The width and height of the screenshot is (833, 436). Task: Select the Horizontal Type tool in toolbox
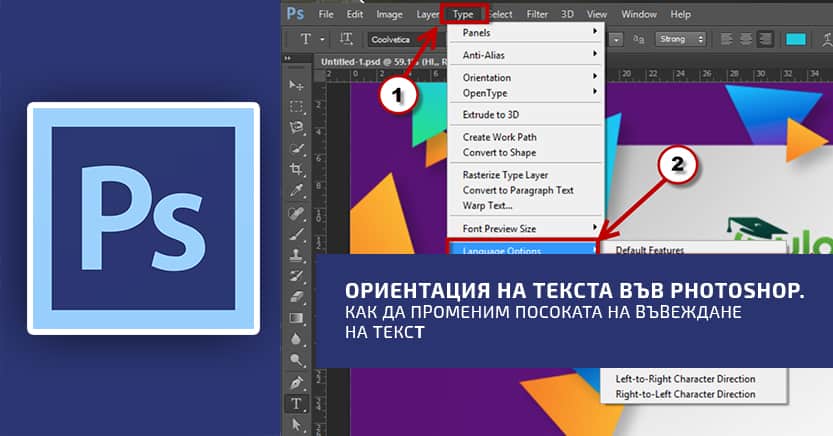[296, 404]
